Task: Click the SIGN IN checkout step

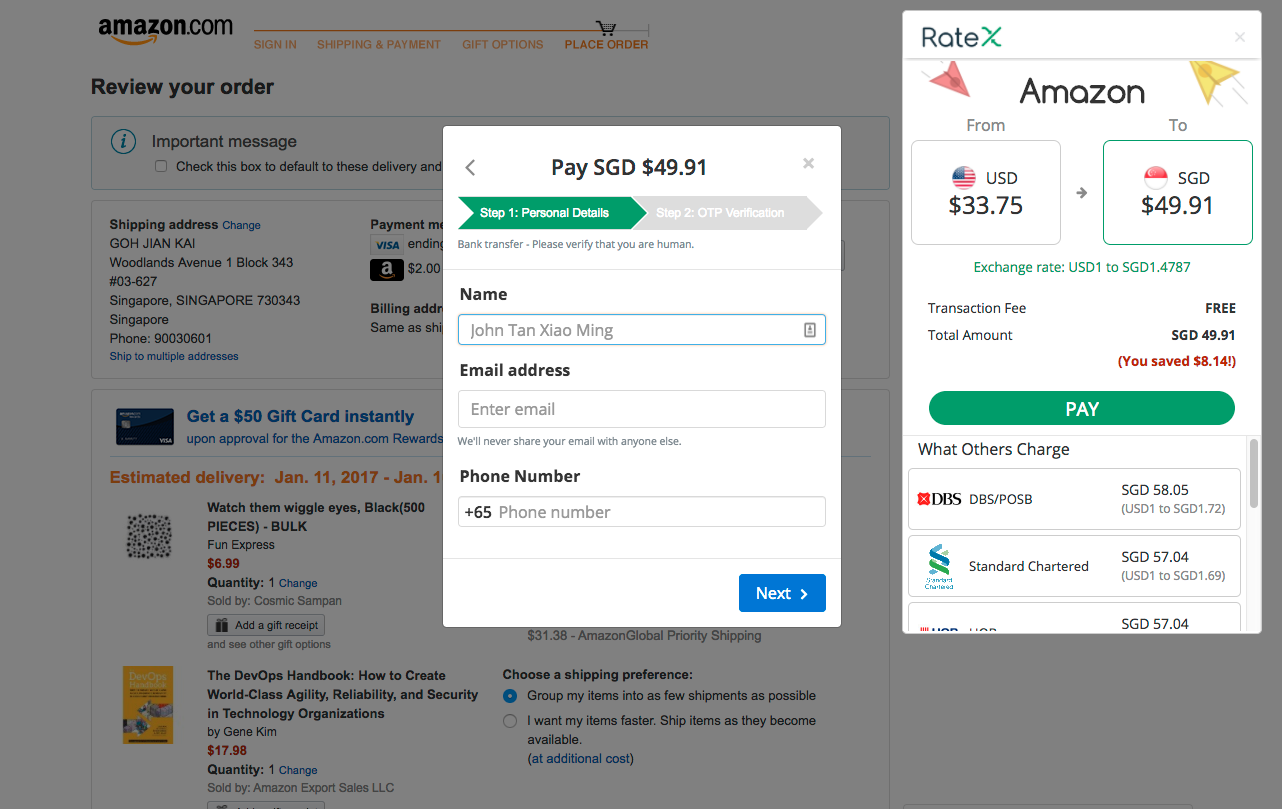Action: click(x=275, y=44)
